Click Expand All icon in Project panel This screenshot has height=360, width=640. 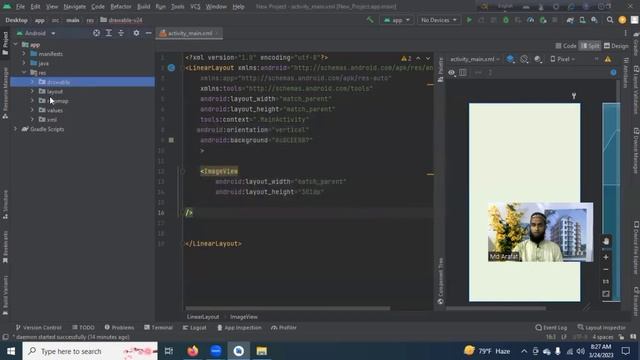click(109, 33)
